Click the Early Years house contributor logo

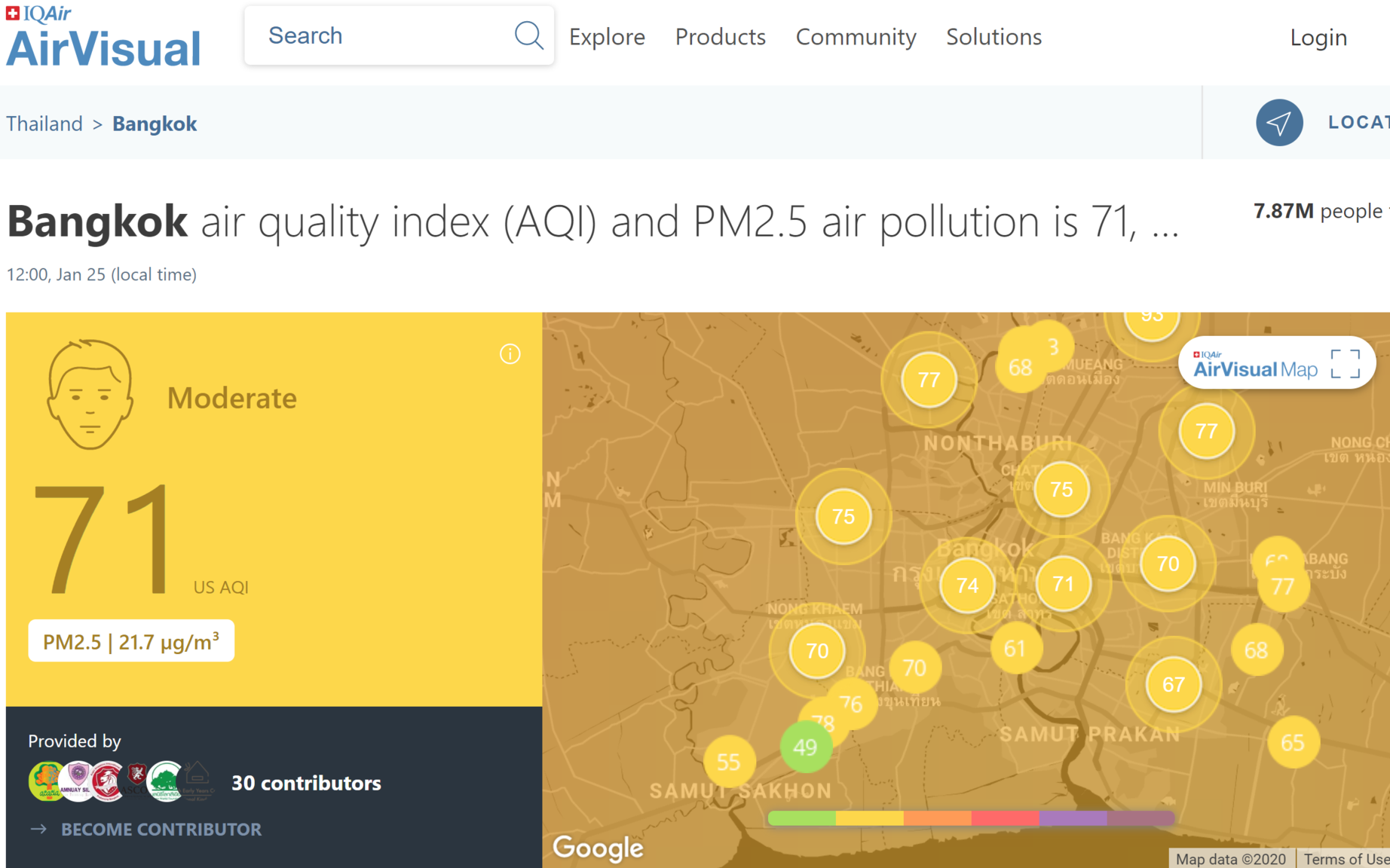197,781
